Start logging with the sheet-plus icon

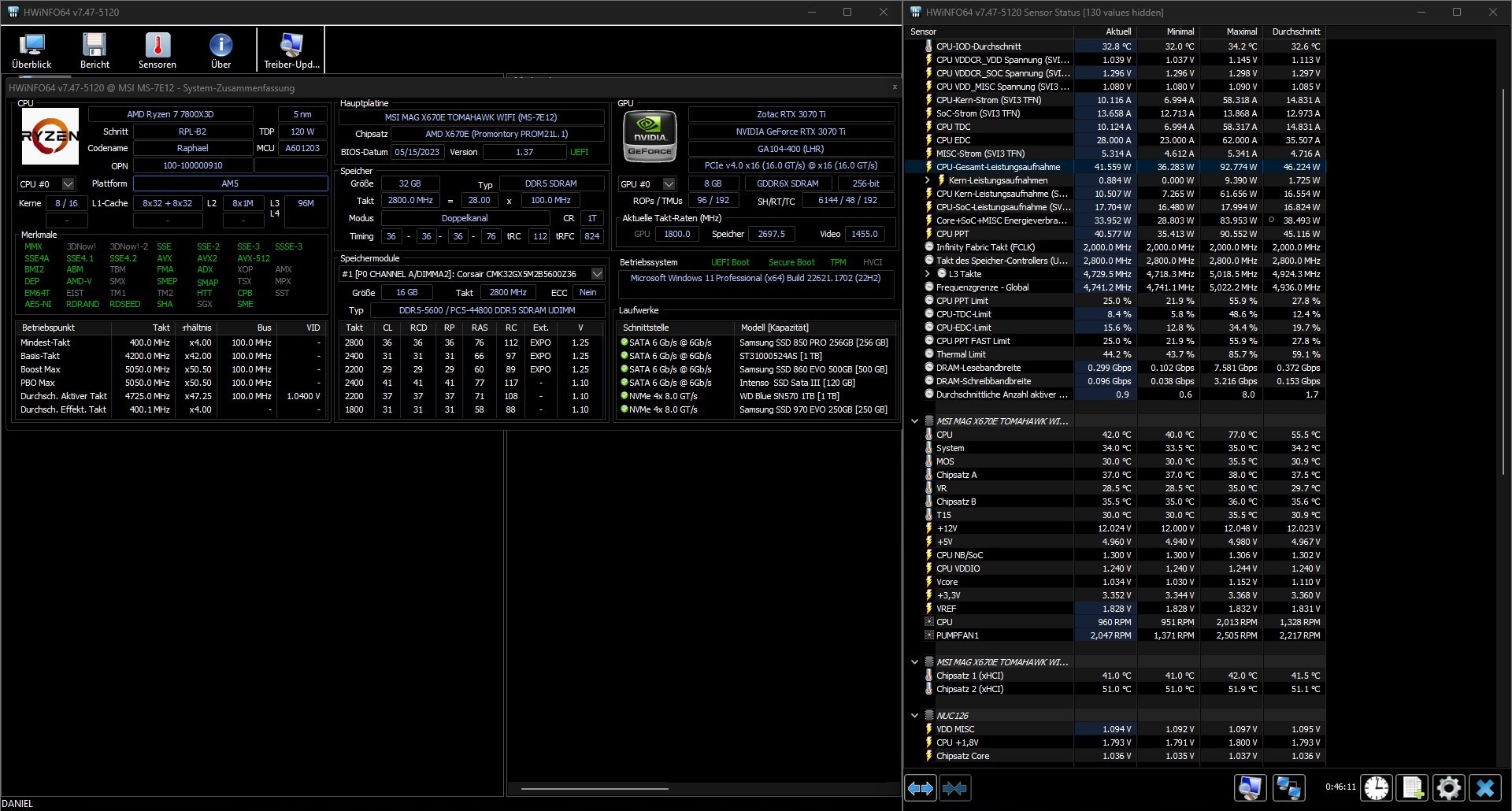[x=1413, y=788]
